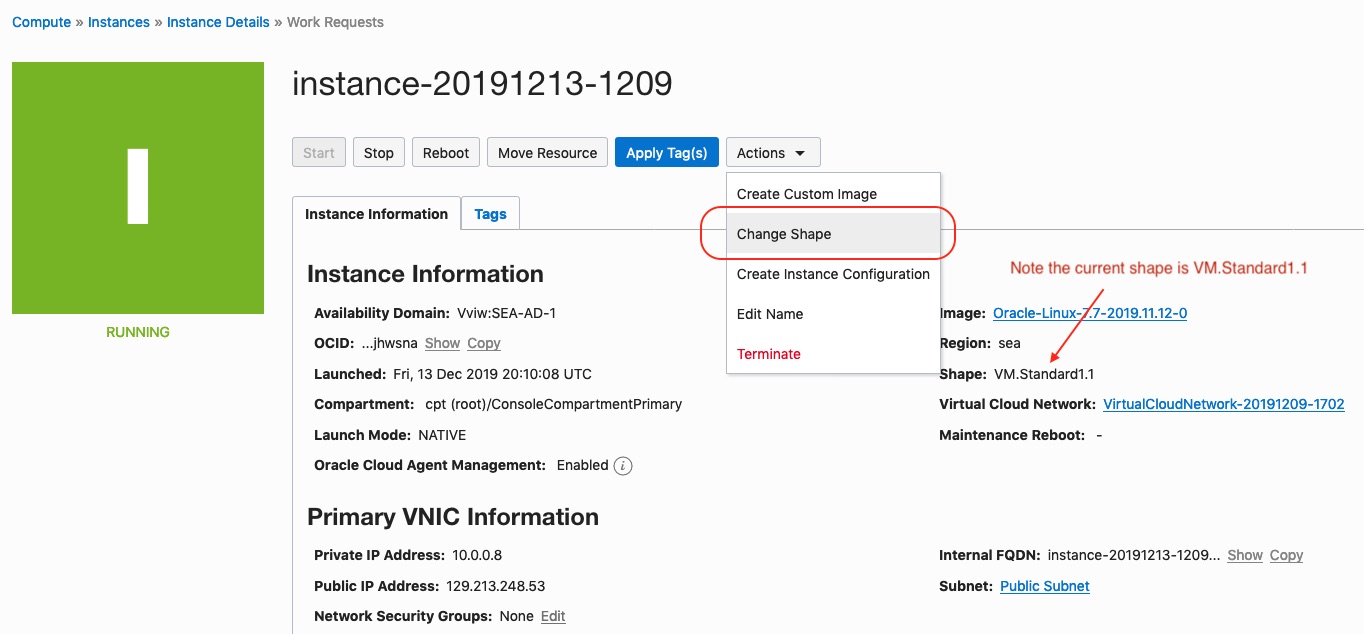Choose Create Instance Configuration option
This screenshot has height=634, width=1364.
click(x=832, y=273)
